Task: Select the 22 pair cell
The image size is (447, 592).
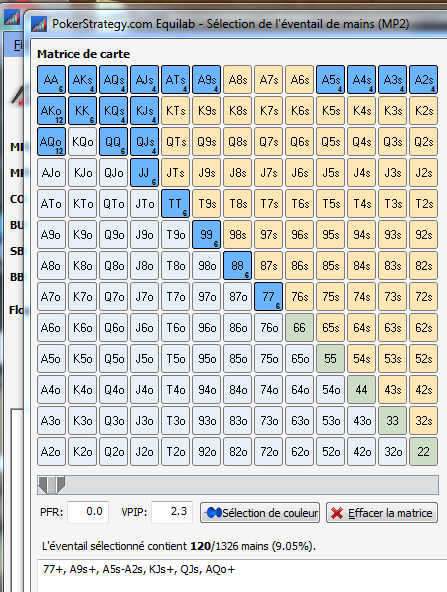Action: 424,451
